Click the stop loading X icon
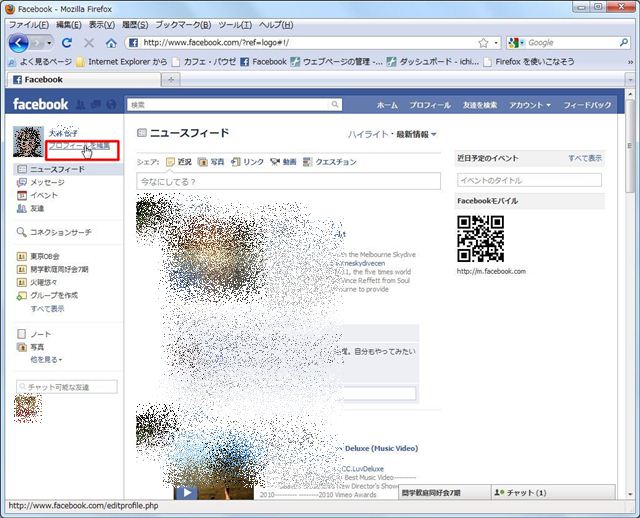The height and width of the screenshot is (518, 640). pyautogui.click(x=89, y=42)
